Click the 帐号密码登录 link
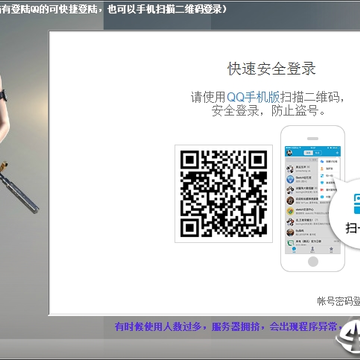The height and width of the screenshot is (360, 360). [338, 301]
